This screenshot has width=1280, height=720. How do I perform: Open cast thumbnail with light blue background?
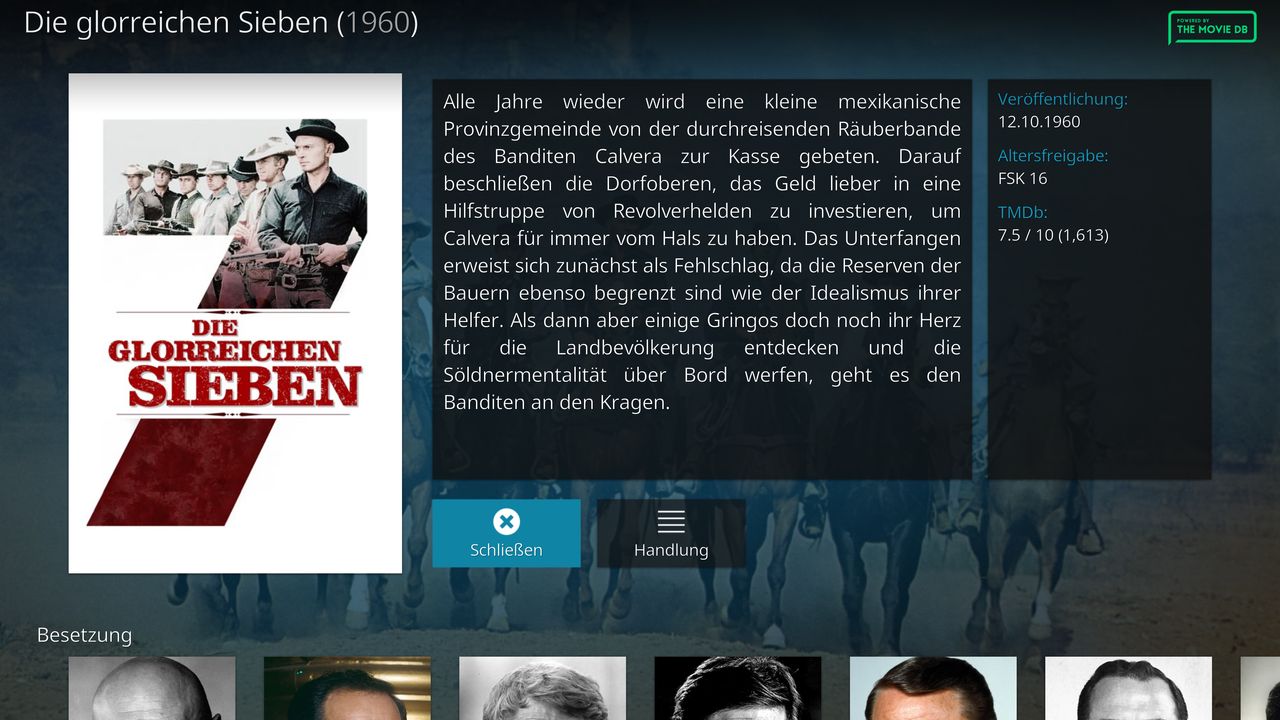[x=933, y=688]
